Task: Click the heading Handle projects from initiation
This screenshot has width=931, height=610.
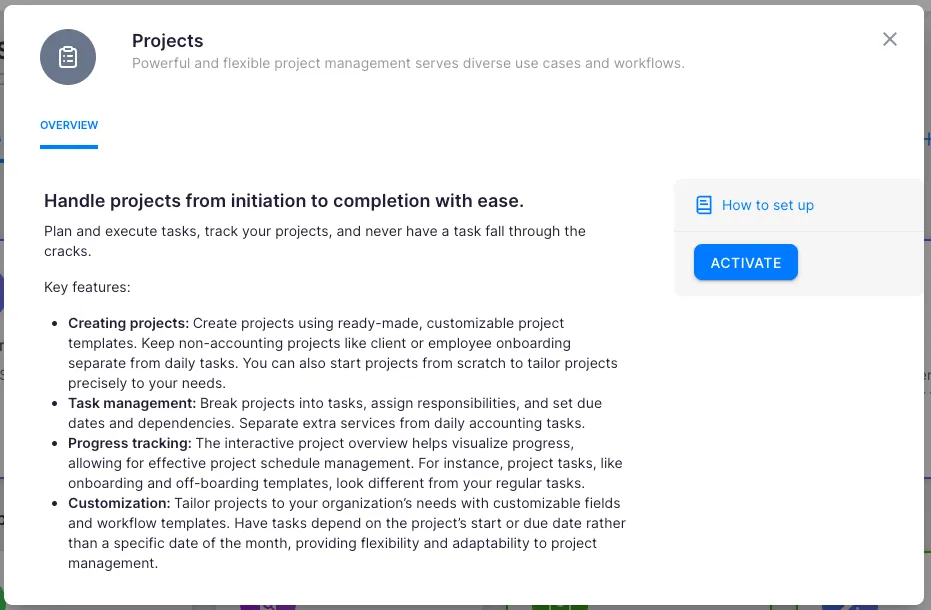Action: [x=284, y=201]
